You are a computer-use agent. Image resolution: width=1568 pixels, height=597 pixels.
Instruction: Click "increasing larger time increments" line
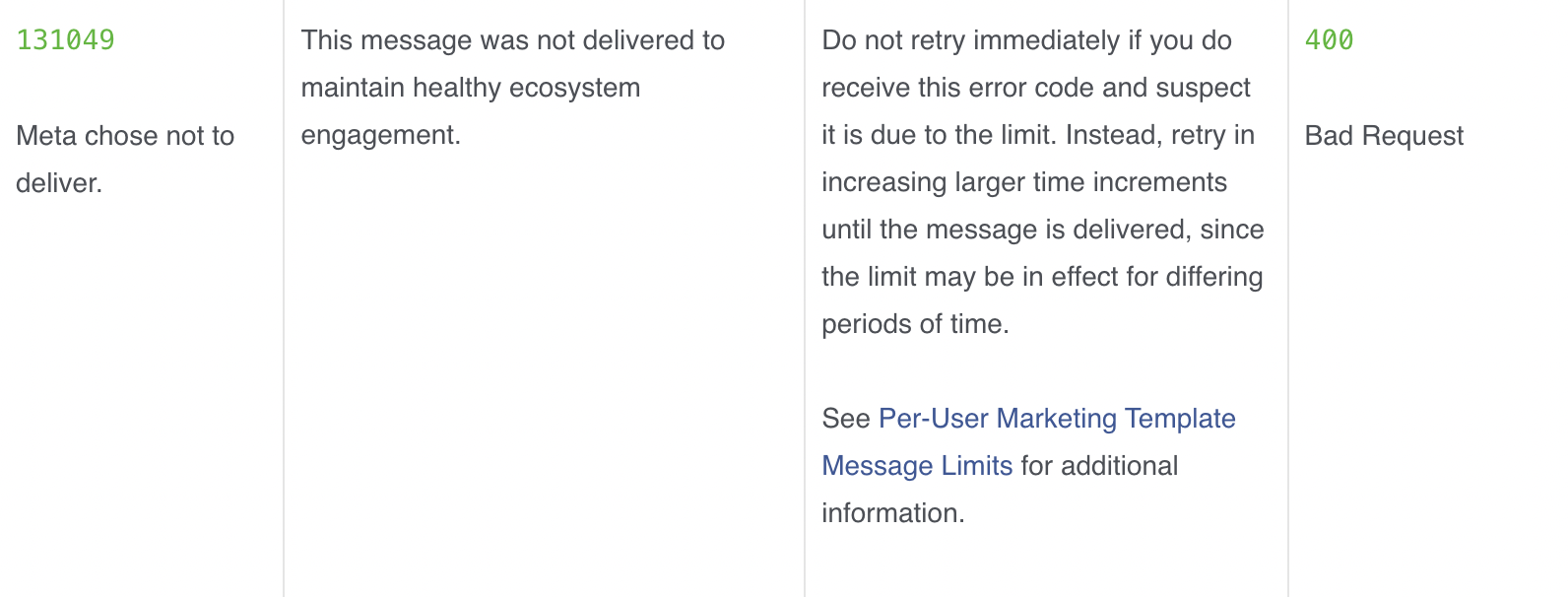pos(1023,182)
